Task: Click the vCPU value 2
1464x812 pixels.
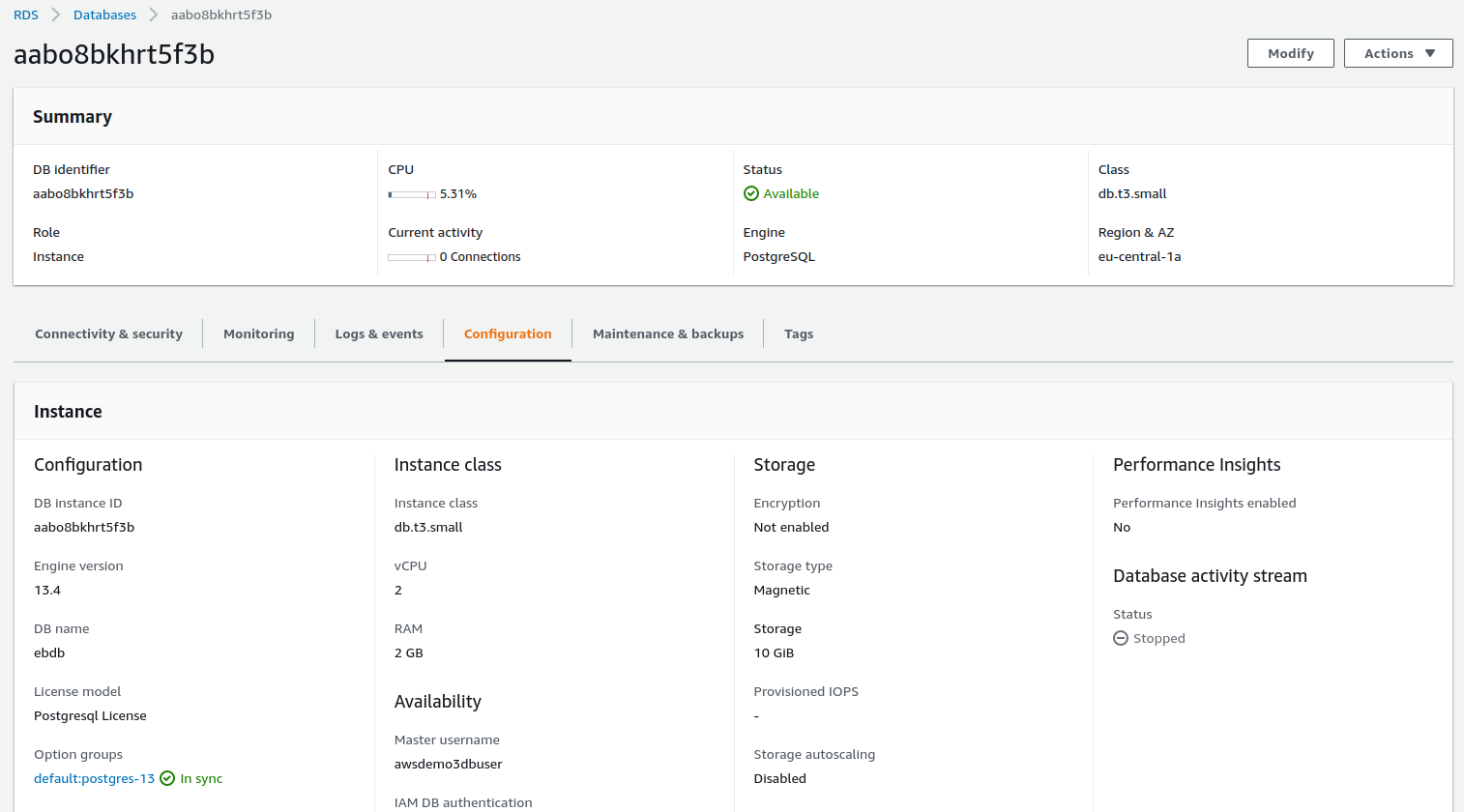Action: point(398,590)
